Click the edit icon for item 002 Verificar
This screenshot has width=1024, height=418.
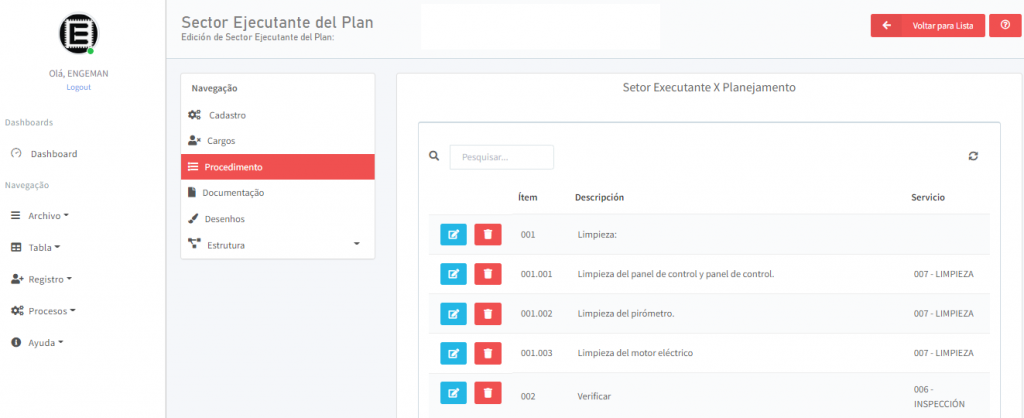coord(453,395)
